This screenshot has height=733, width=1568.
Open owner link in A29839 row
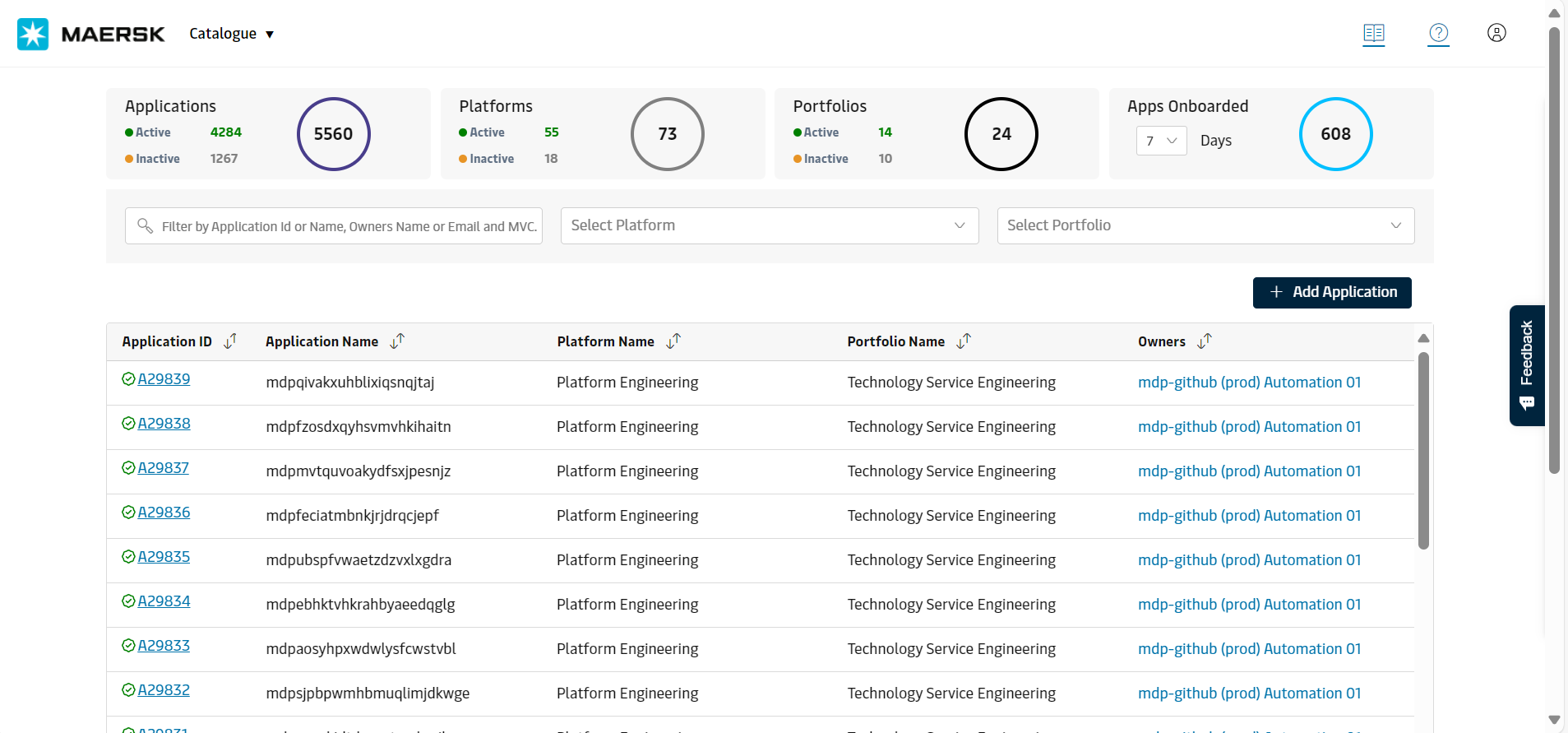point(1249,383)
